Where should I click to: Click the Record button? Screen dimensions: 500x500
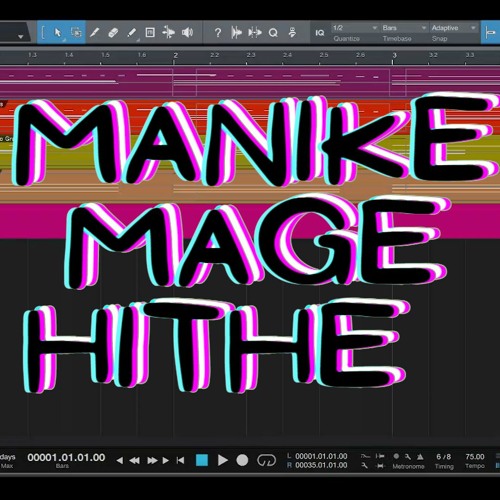point(242,460)
